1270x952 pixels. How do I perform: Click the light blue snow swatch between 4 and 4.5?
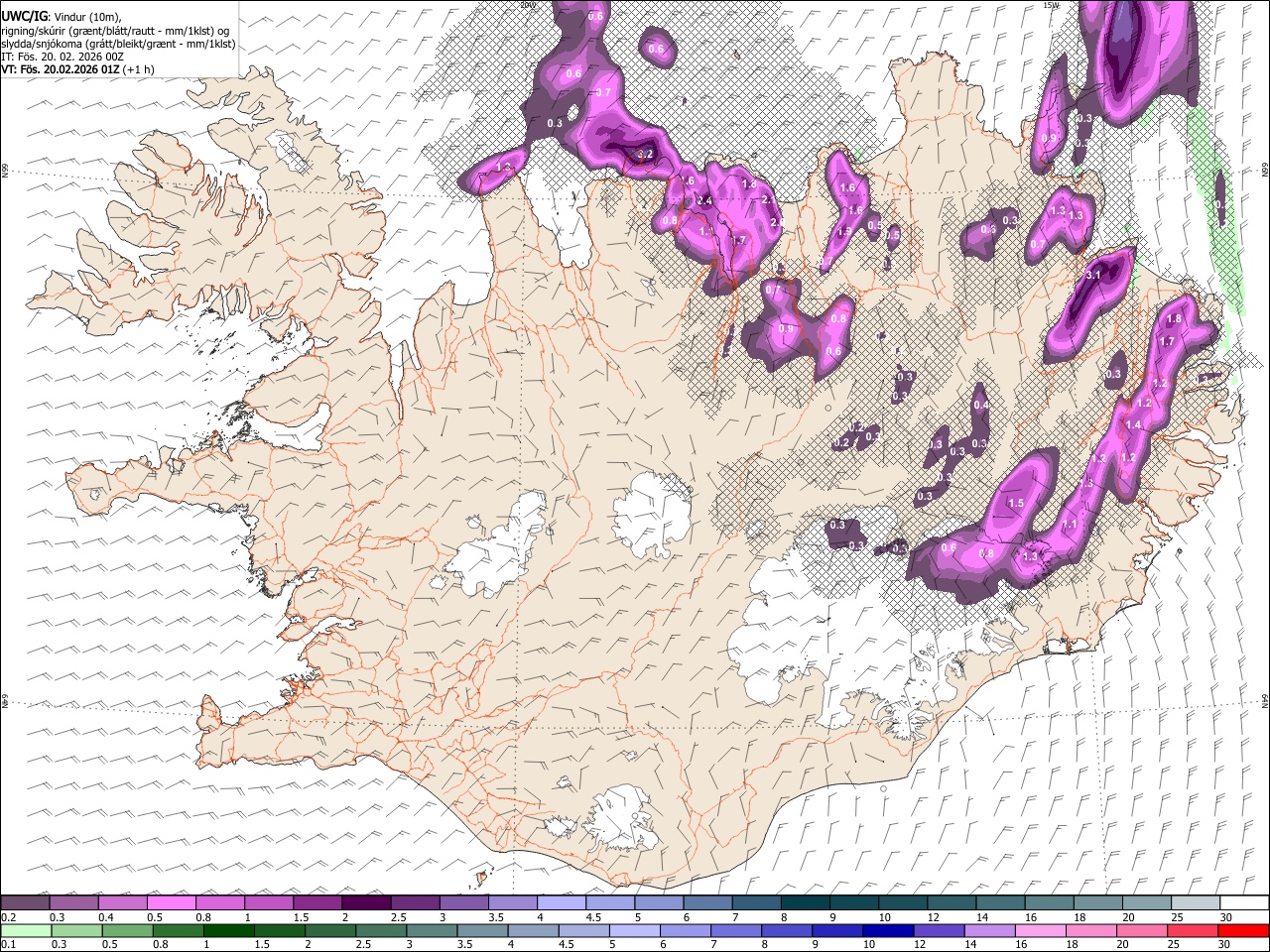(x=562, y=903)
